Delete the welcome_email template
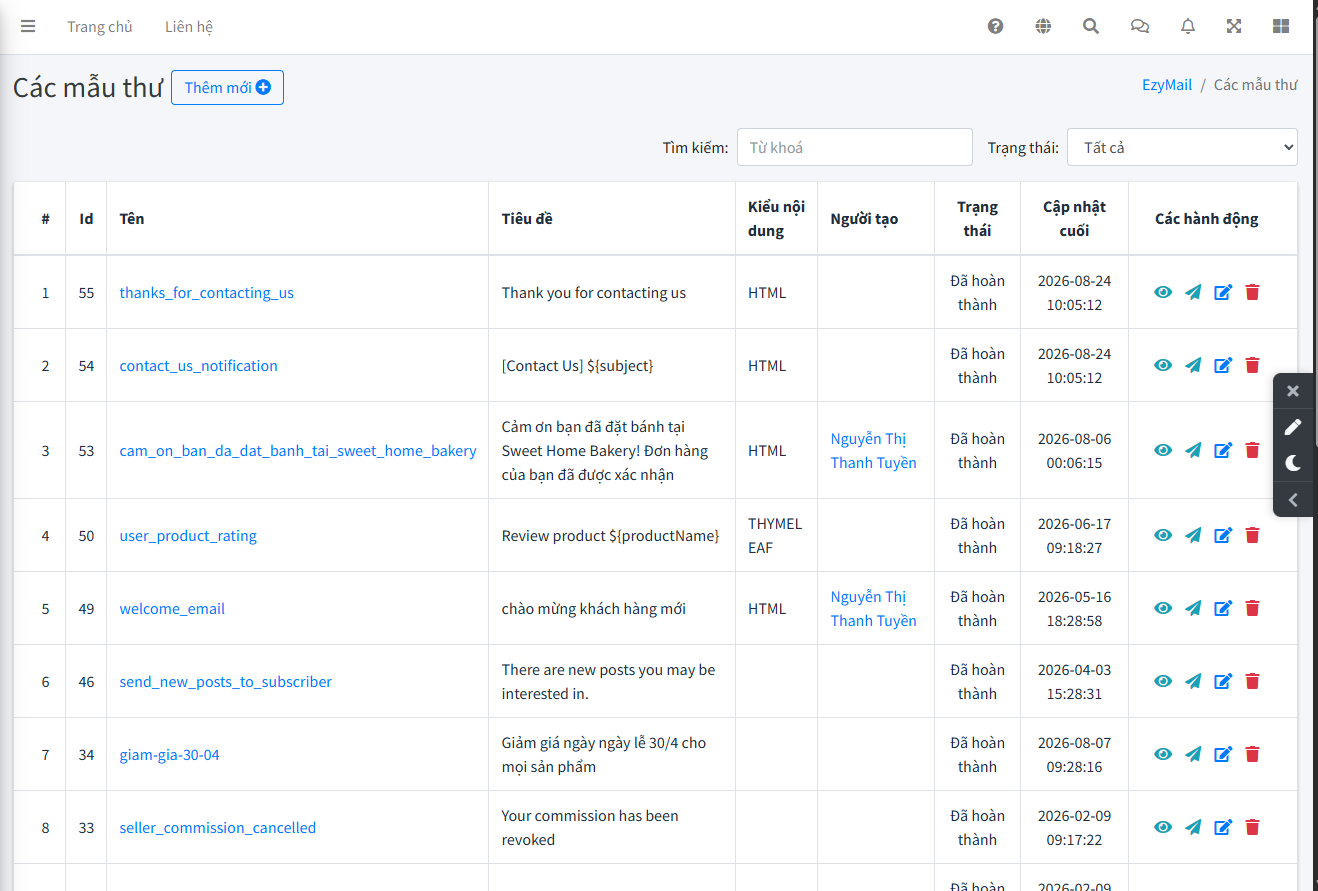 tap(1252, 608)
